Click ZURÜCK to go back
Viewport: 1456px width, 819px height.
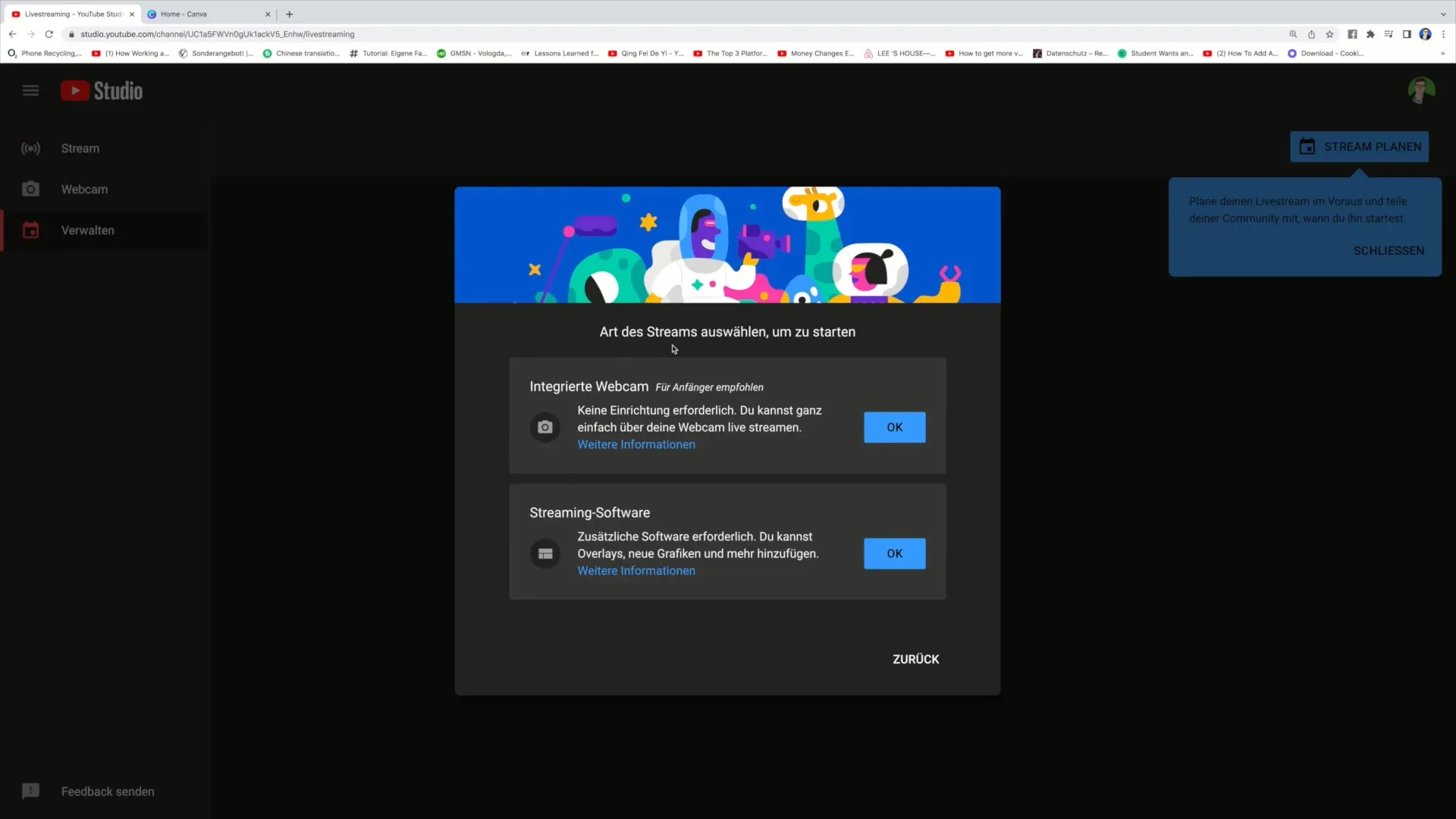click(916, 659)
